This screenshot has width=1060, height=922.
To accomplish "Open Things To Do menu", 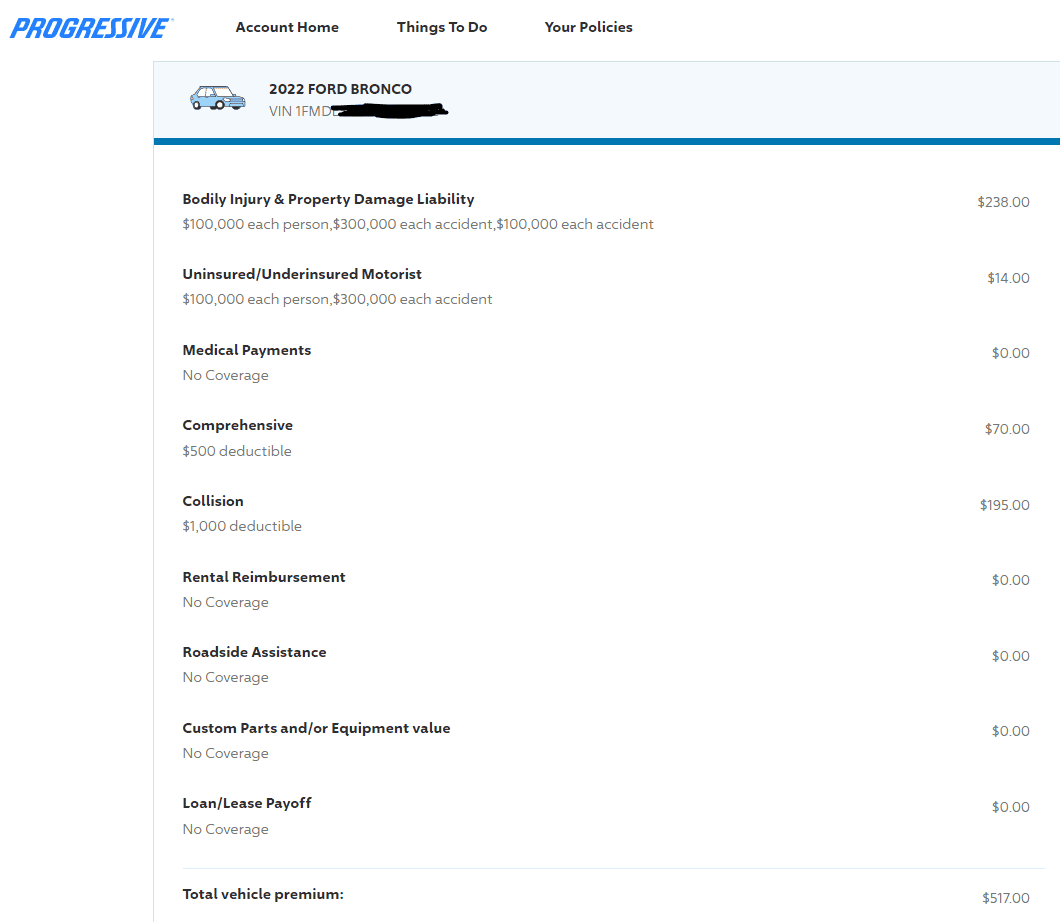I will click(442, 27).
